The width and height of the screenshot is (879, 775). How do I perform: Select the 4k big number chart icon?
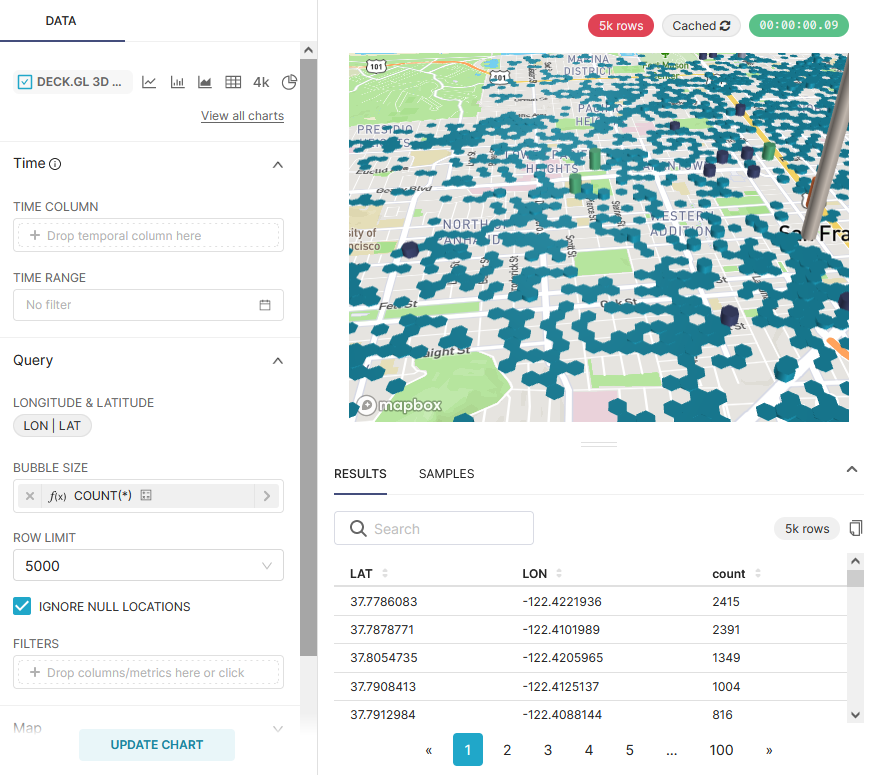click(261, 82)
